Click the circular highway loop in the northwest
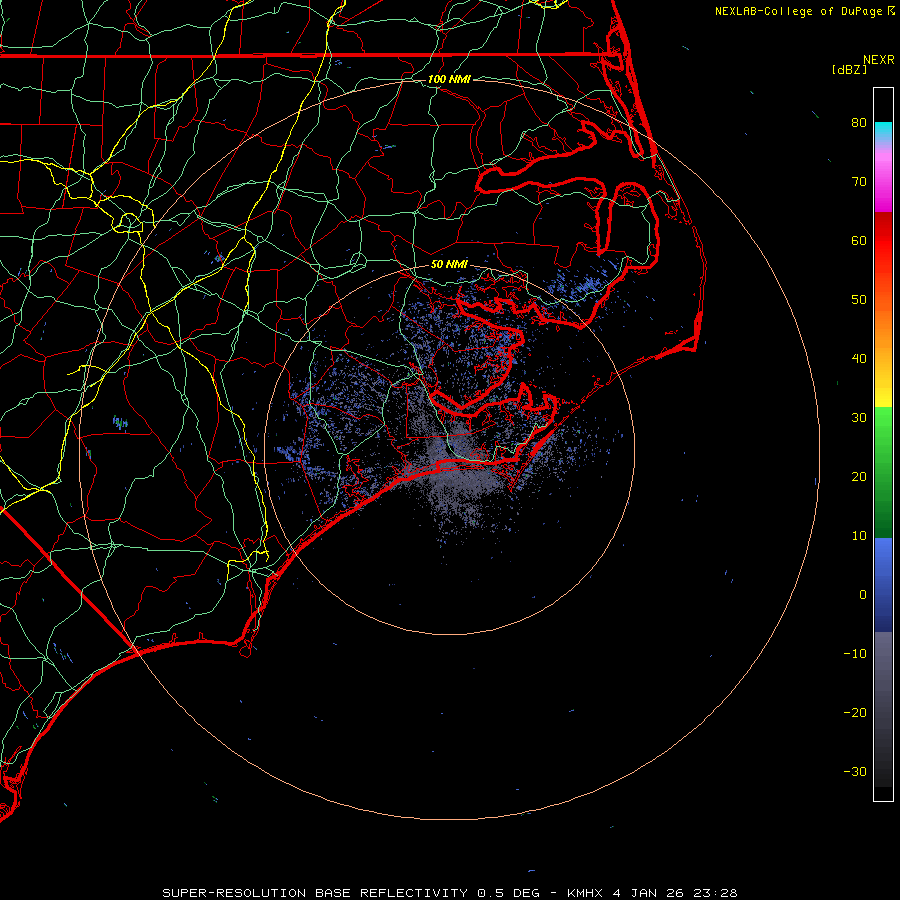Screen dimensions: 900x900 pyautogui.click(x=129, y=222)
